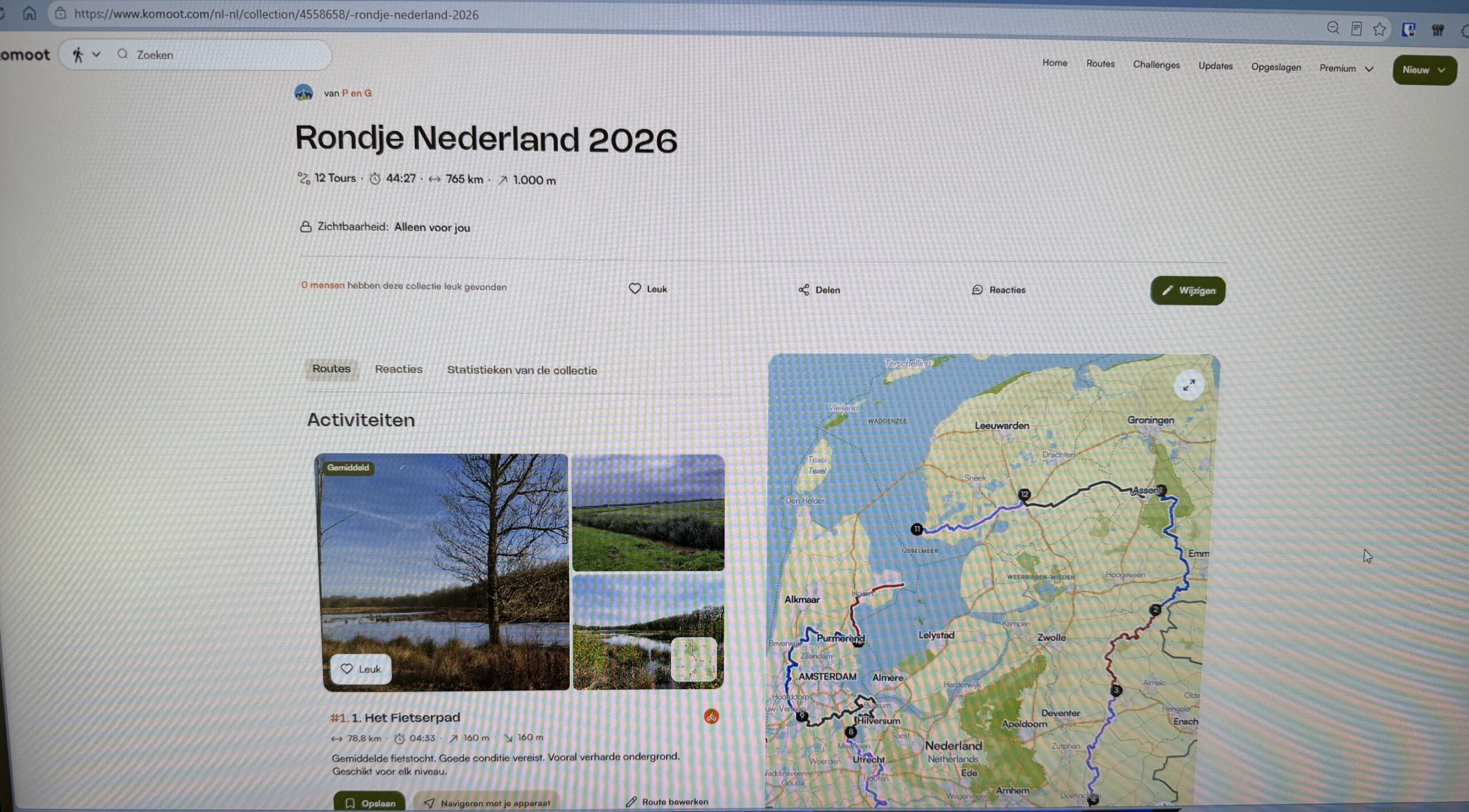Viewport: 1469px width, 812px height.
Task: Click the Rondje Nederland 2026 title
Action: pos(486,139)
